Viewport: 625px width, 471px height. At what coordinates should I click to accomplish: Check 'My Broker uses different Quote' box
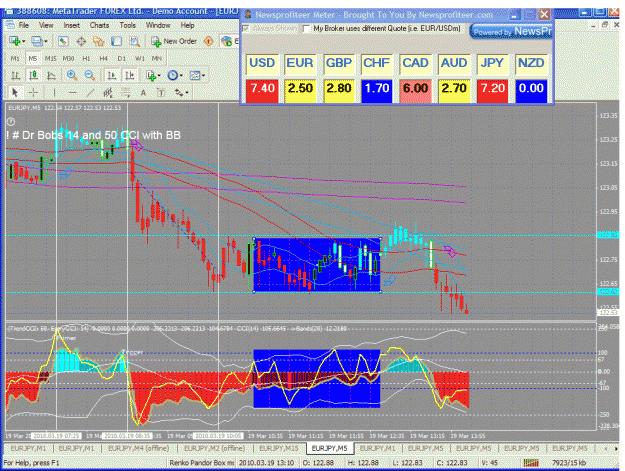click(307, 29)
